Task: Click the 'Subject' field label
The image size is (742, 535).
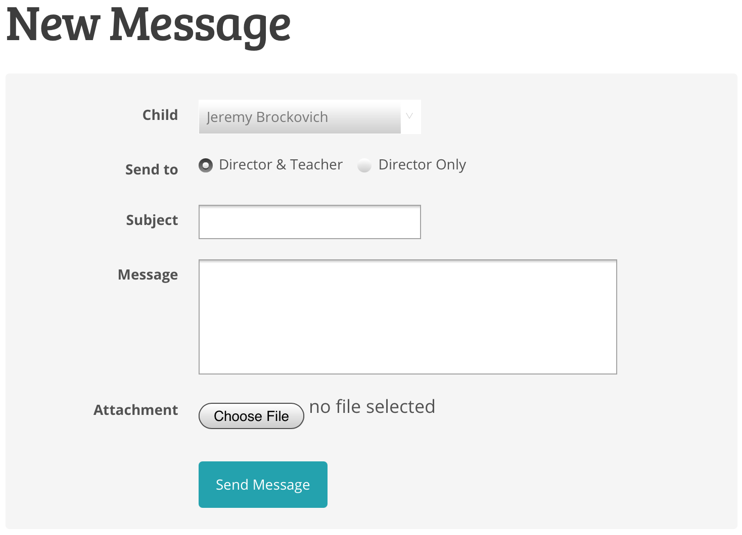Action: tap(152, 220)
